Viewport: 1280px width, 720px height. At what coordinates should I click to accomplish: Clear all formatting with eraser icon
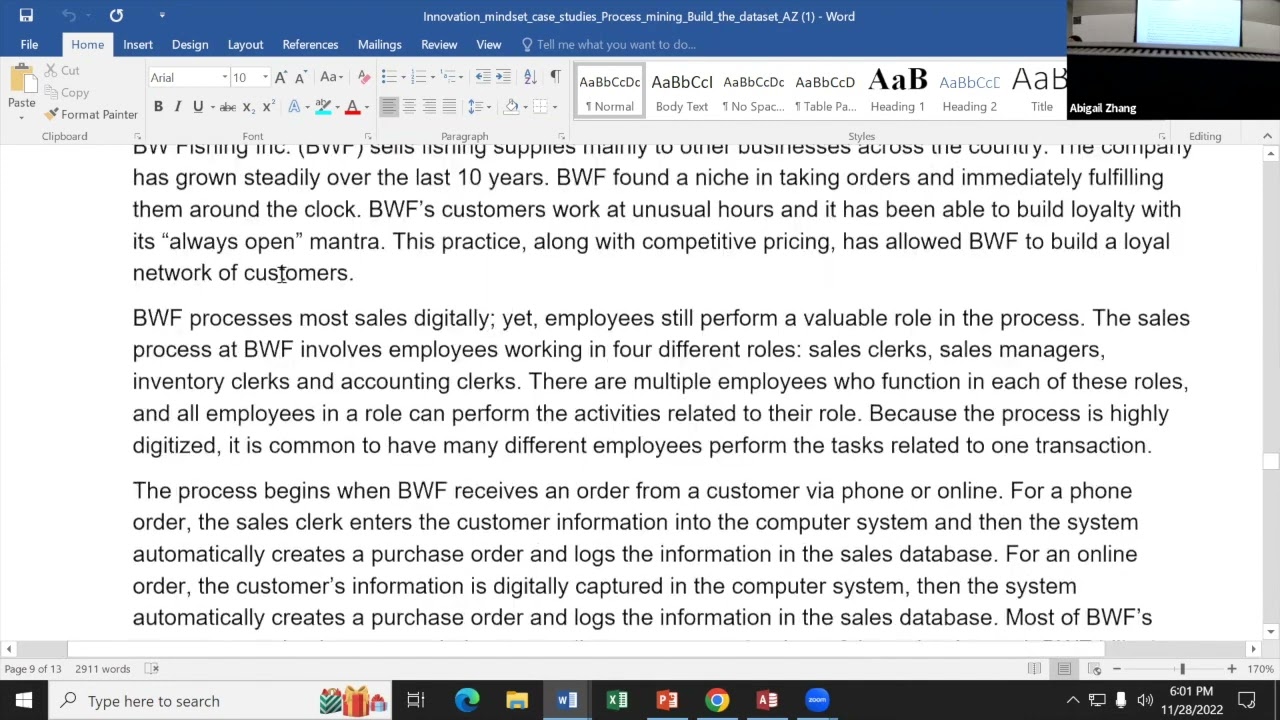click(363, 77)
